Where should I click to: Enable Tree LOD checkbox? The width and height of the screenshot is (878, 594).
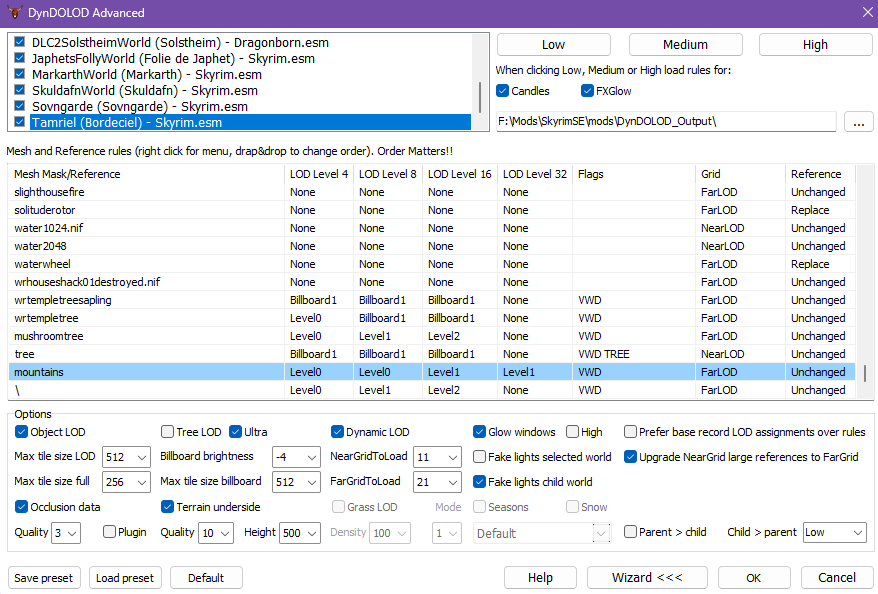coord(167,432)
